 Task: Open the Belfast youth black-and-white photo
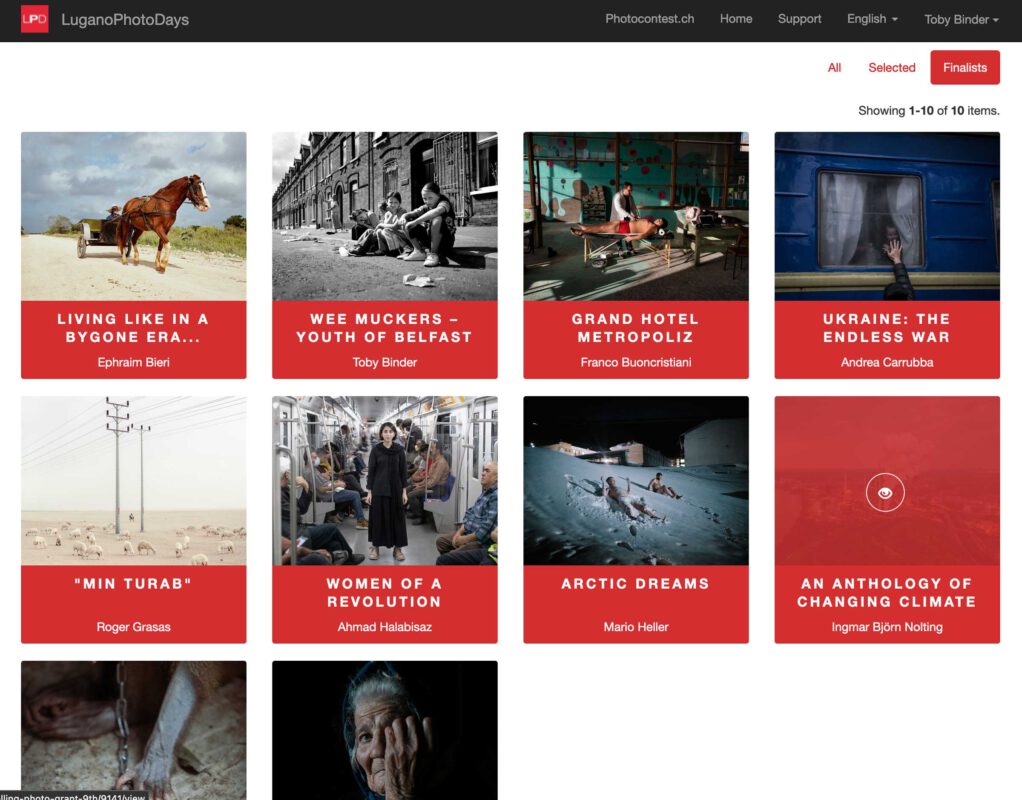pyautogui.click(x=385, y=216)
